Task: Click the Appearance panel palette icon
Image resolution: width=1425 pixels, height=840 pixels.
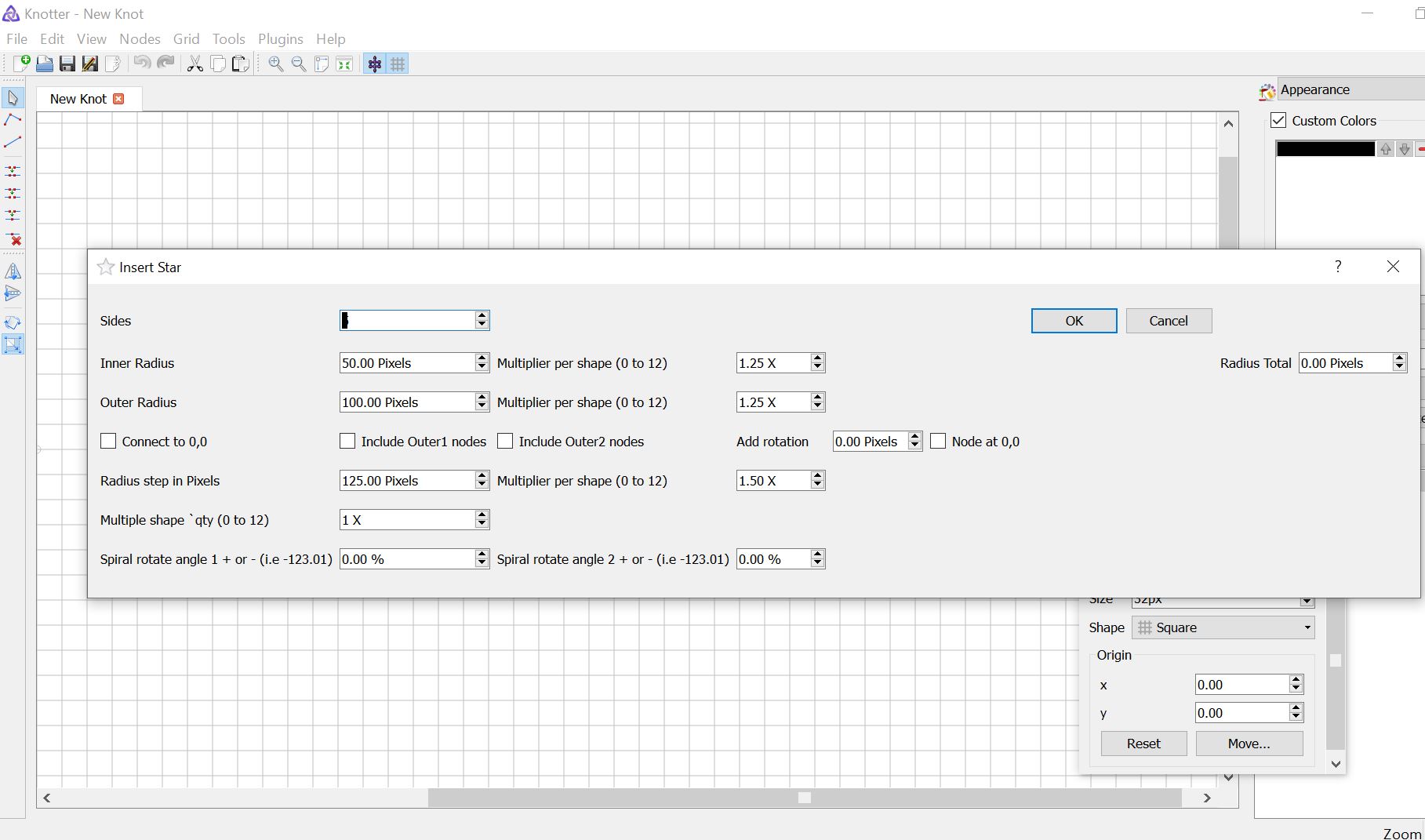Action: (x=1267, y=91)
